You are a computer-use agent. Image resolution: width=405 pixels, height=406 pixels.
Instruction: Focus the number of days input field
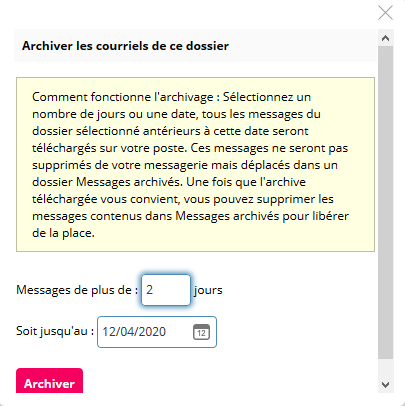coord(166,290)
